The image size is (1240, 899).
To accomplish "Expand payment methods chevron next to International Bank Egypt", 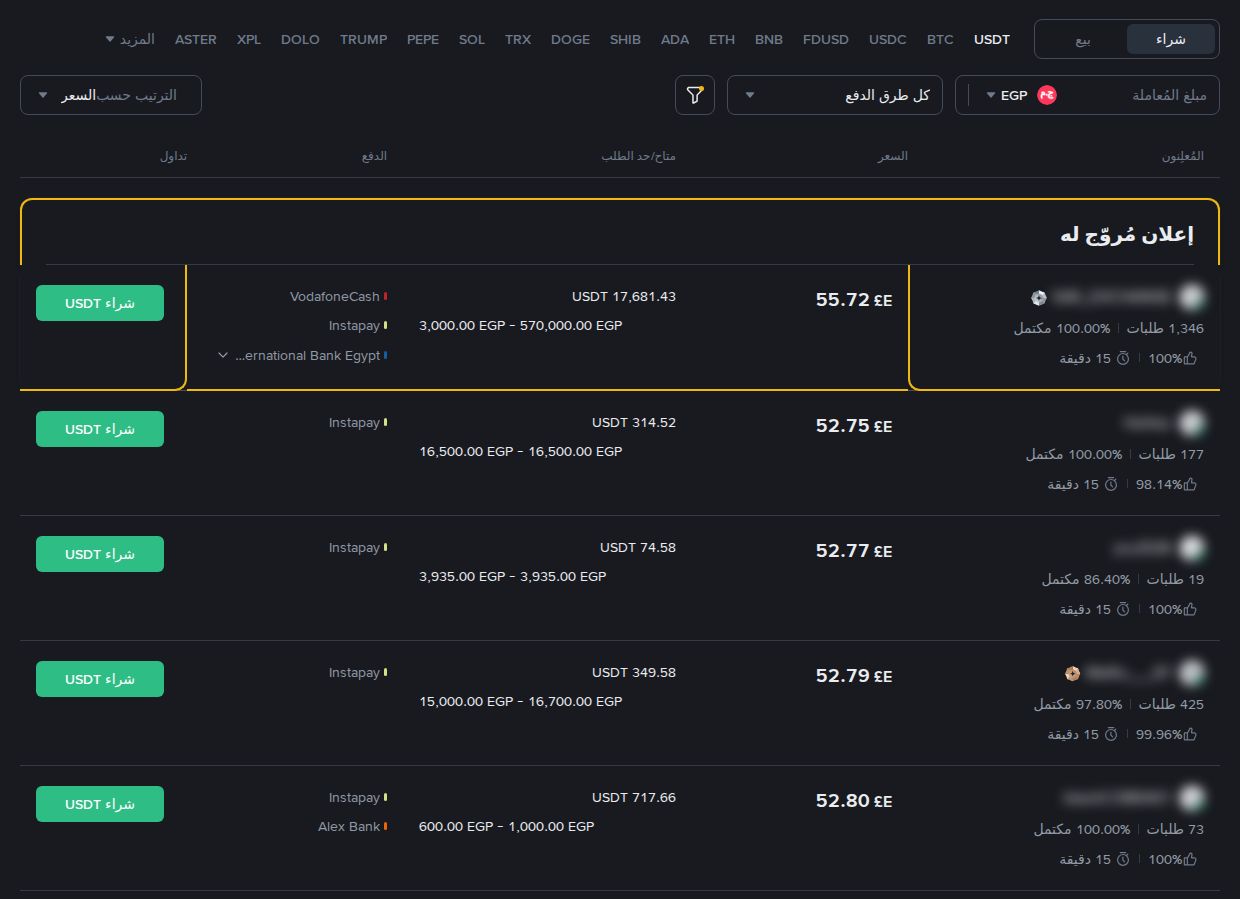I will 222,355.
